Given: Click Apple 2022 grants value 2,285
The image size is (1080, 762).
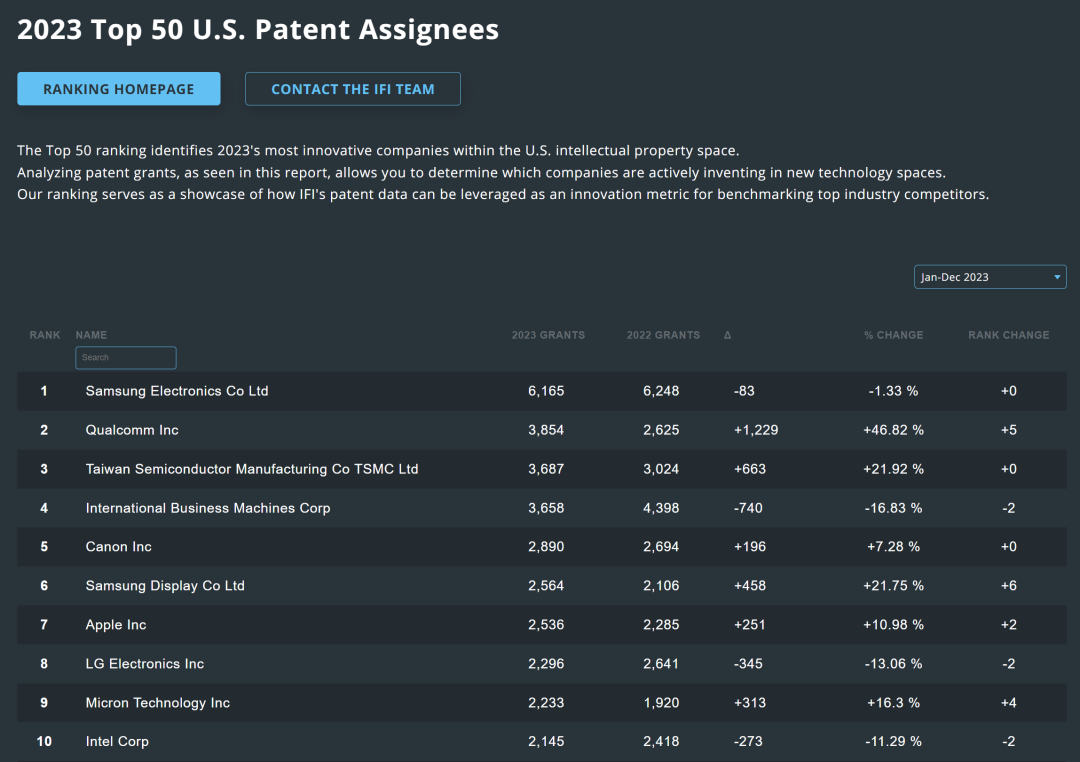Looking at the screenshot, I should point(661,625).
